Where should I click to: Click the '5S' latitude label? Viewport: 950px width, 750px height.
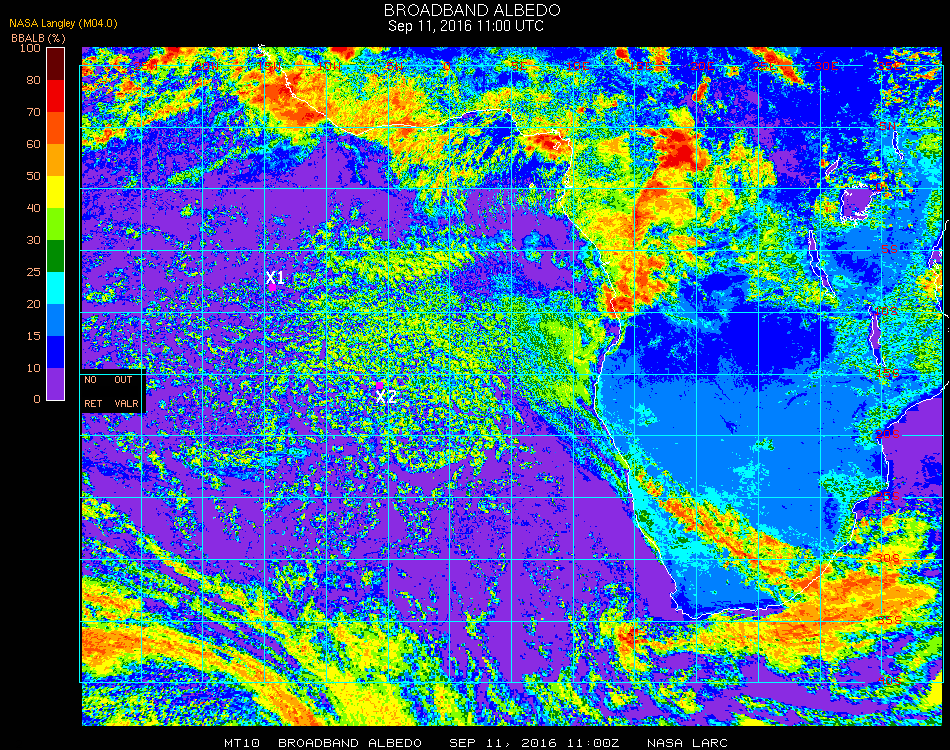(889, 250)
